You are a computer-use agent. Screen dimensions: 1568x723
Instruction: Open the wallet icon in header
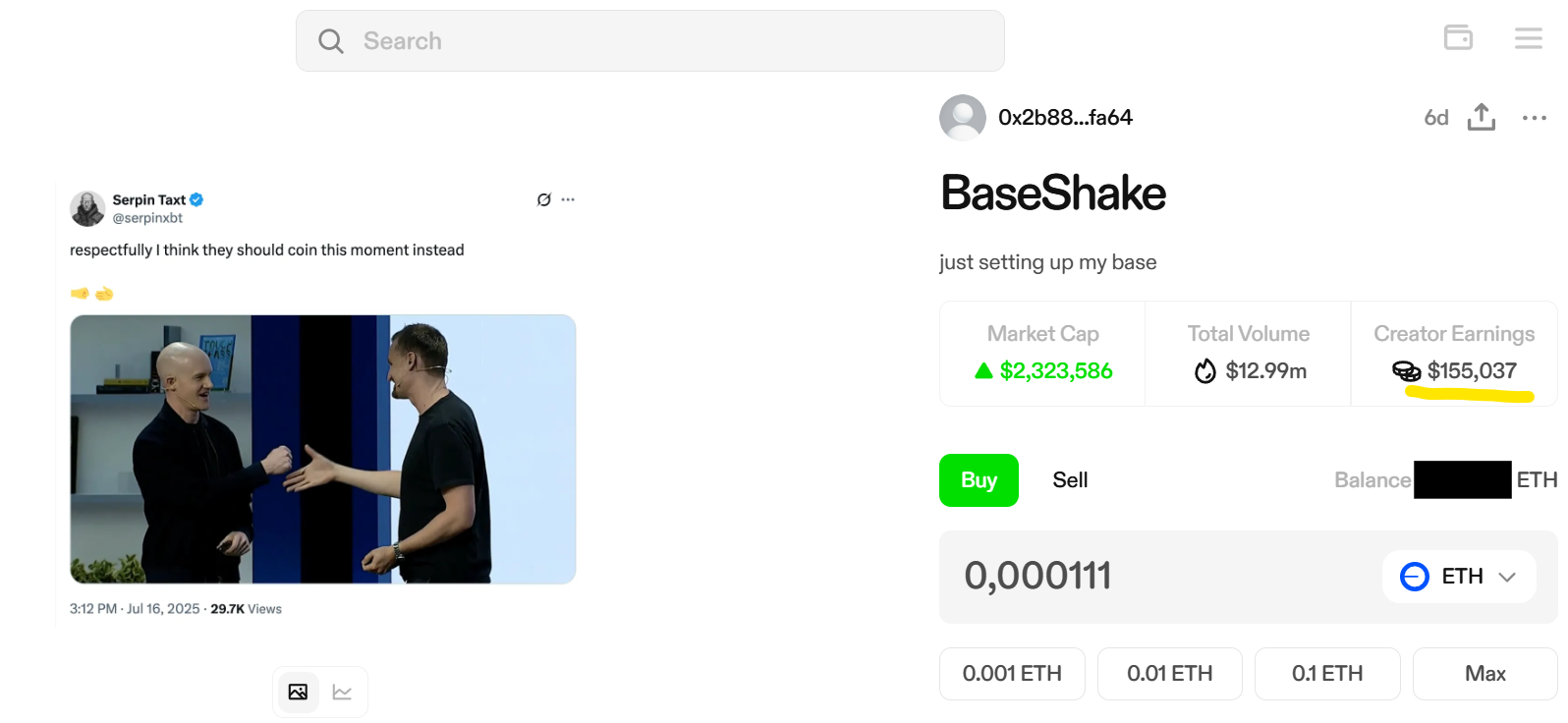[x=1458, y=37]
